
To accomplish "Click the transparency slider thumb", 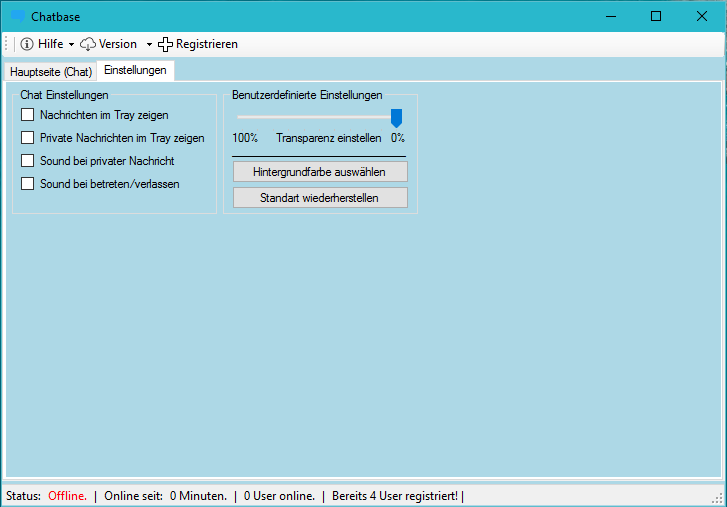I will (x=396, y=118).
